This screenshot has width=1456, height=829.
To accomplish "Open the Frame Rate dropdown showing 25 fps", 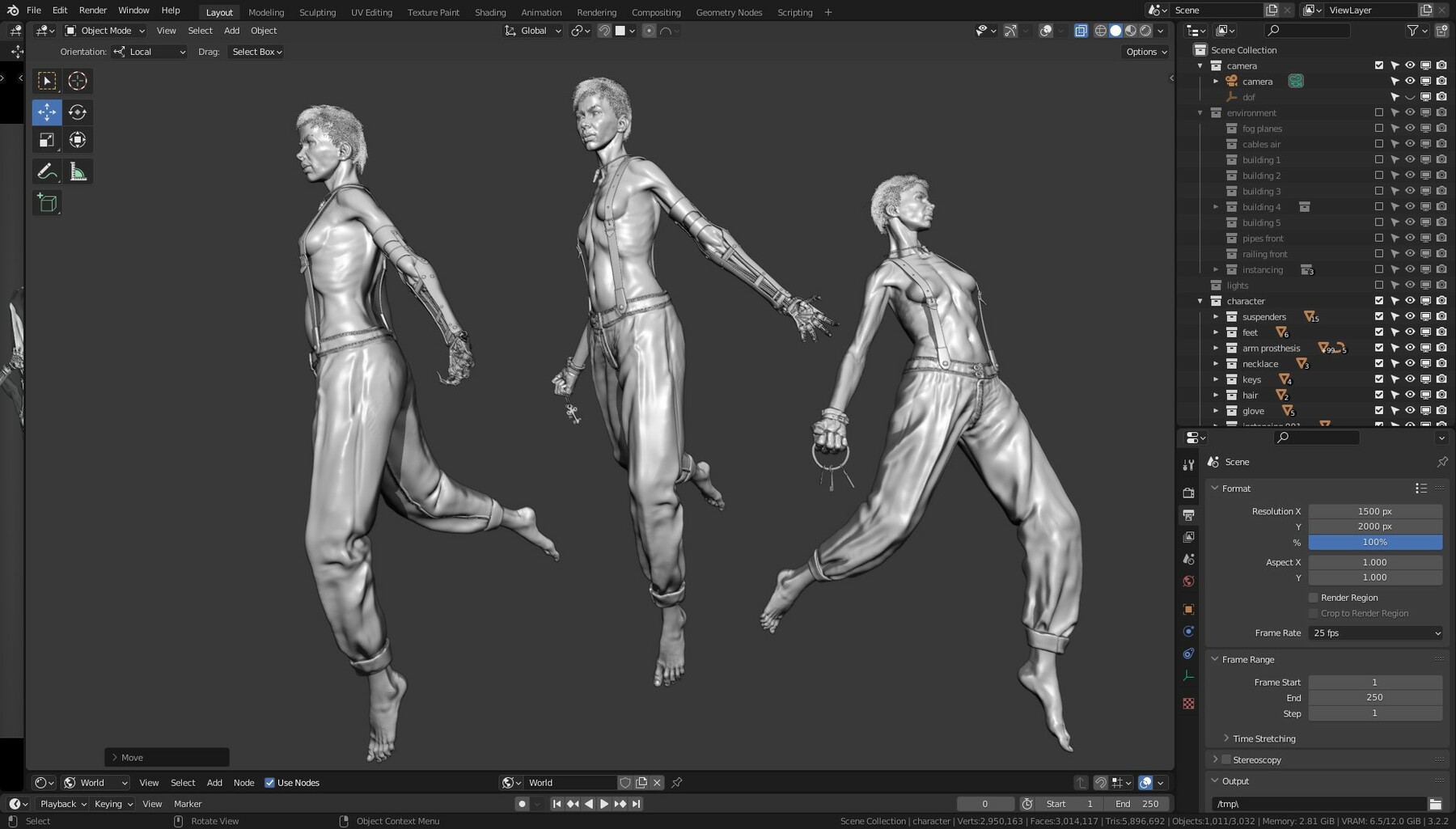I will coord(1374,633).
